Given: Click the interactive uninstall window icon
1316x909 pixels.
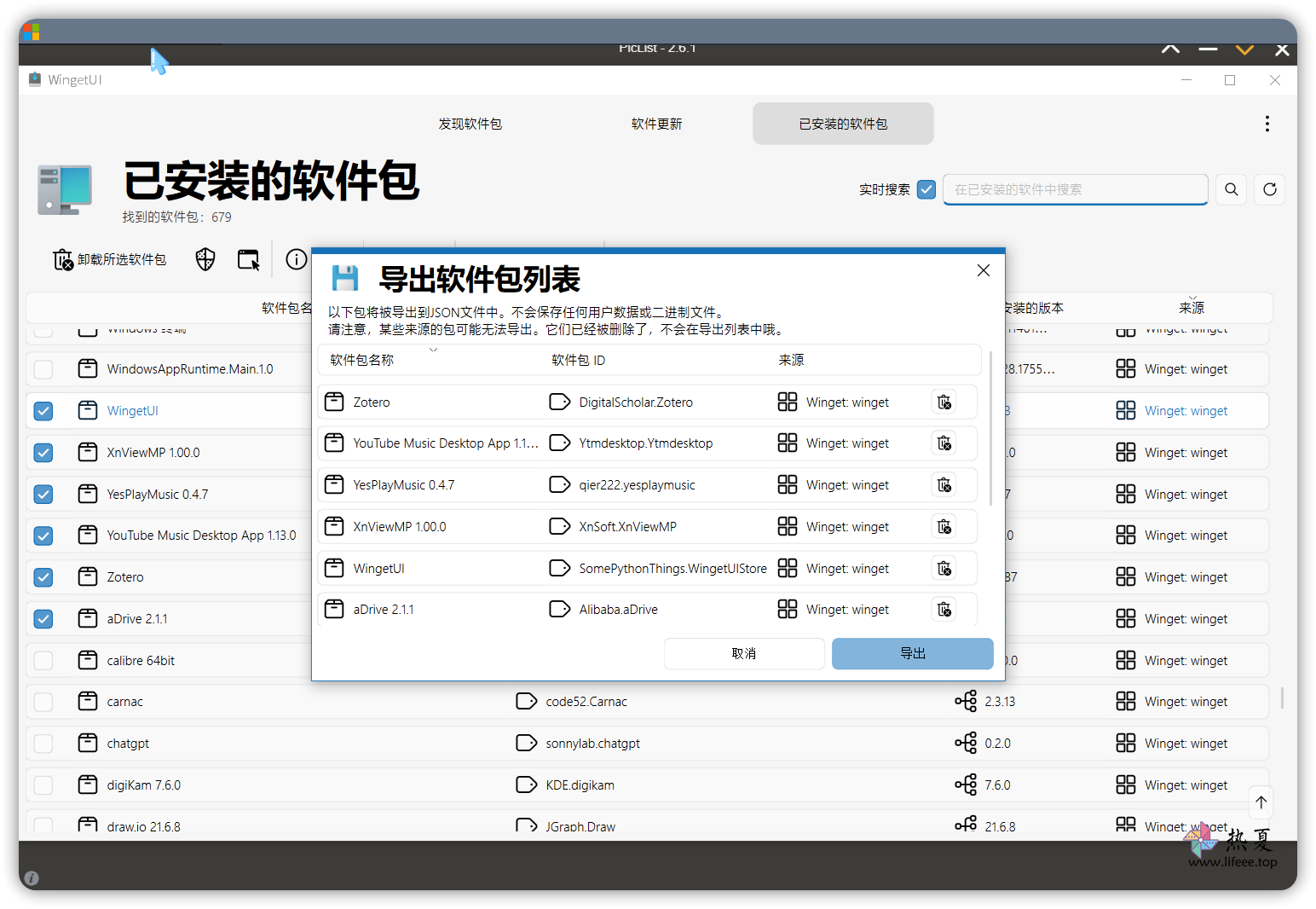Looking at the screenshot, I should [249, 259].
